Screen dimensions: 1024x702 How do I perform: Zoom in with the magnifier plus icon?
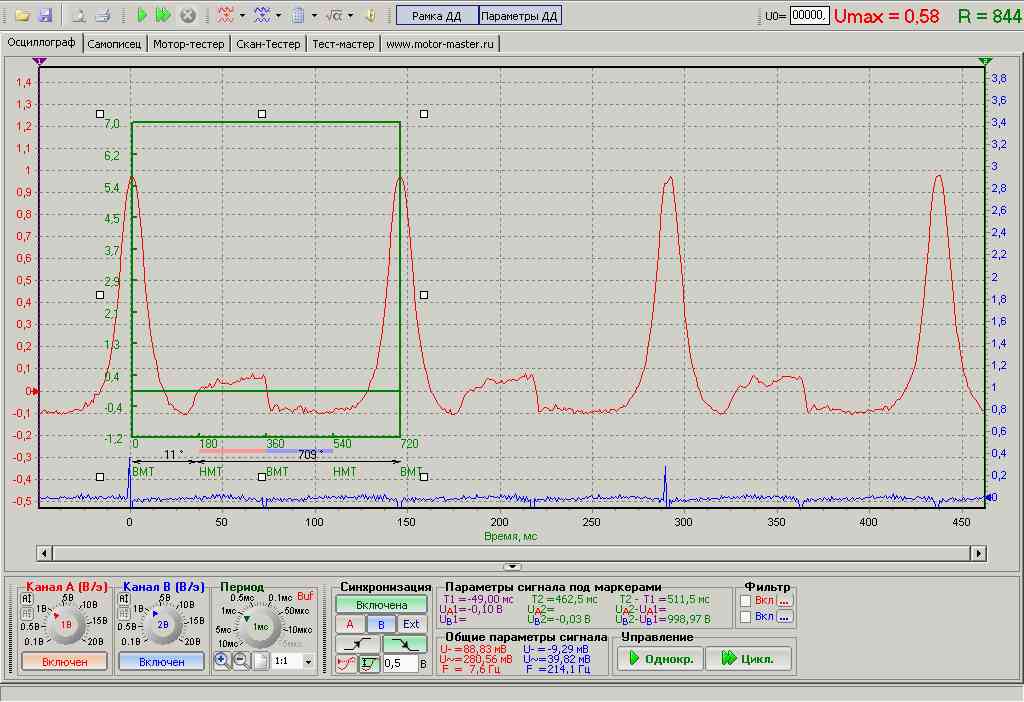[222, 661]
